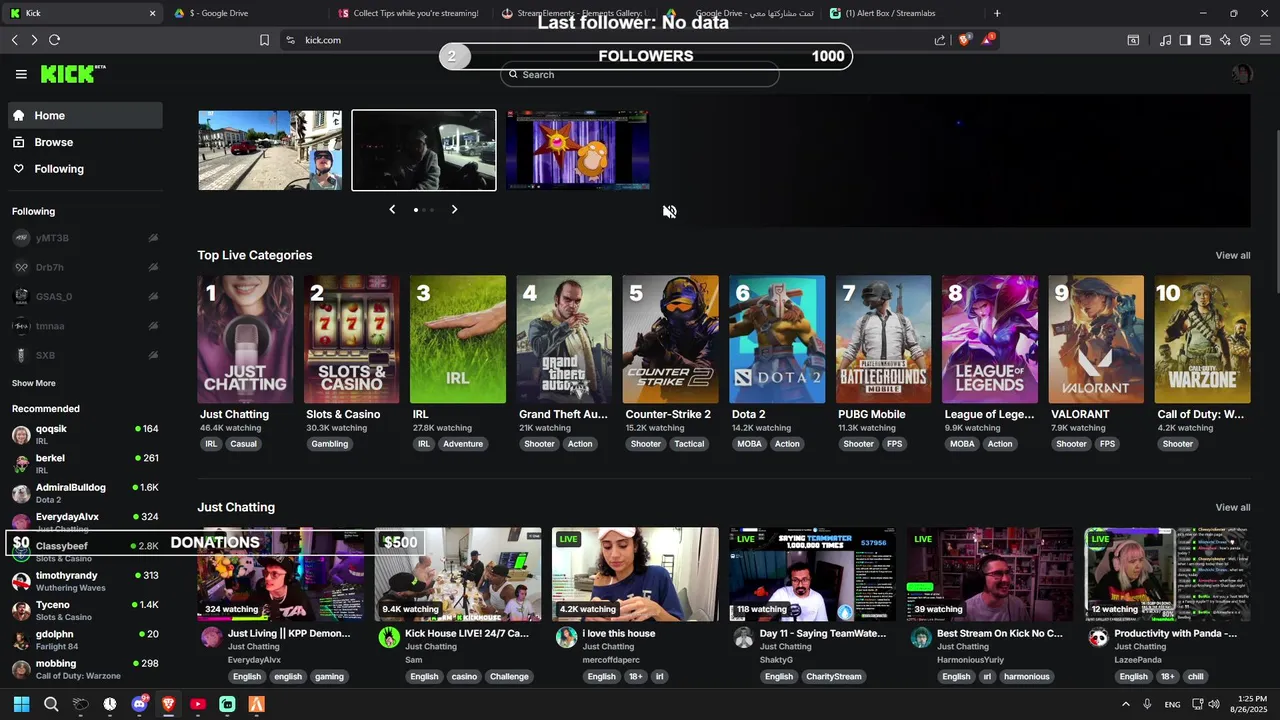
Task: Open Streamlabs app in taskbar
Action: click(x=227, y=704)
